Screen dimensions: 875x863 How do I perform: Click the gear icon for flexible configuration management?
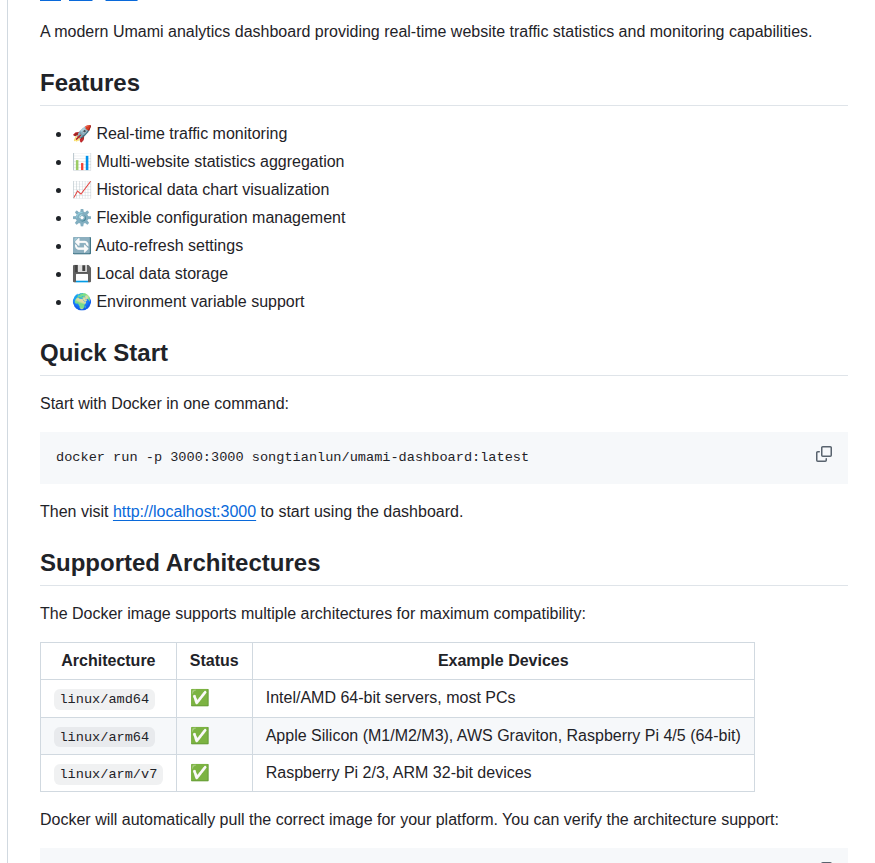pyautogui.click(x=81, y=217)
